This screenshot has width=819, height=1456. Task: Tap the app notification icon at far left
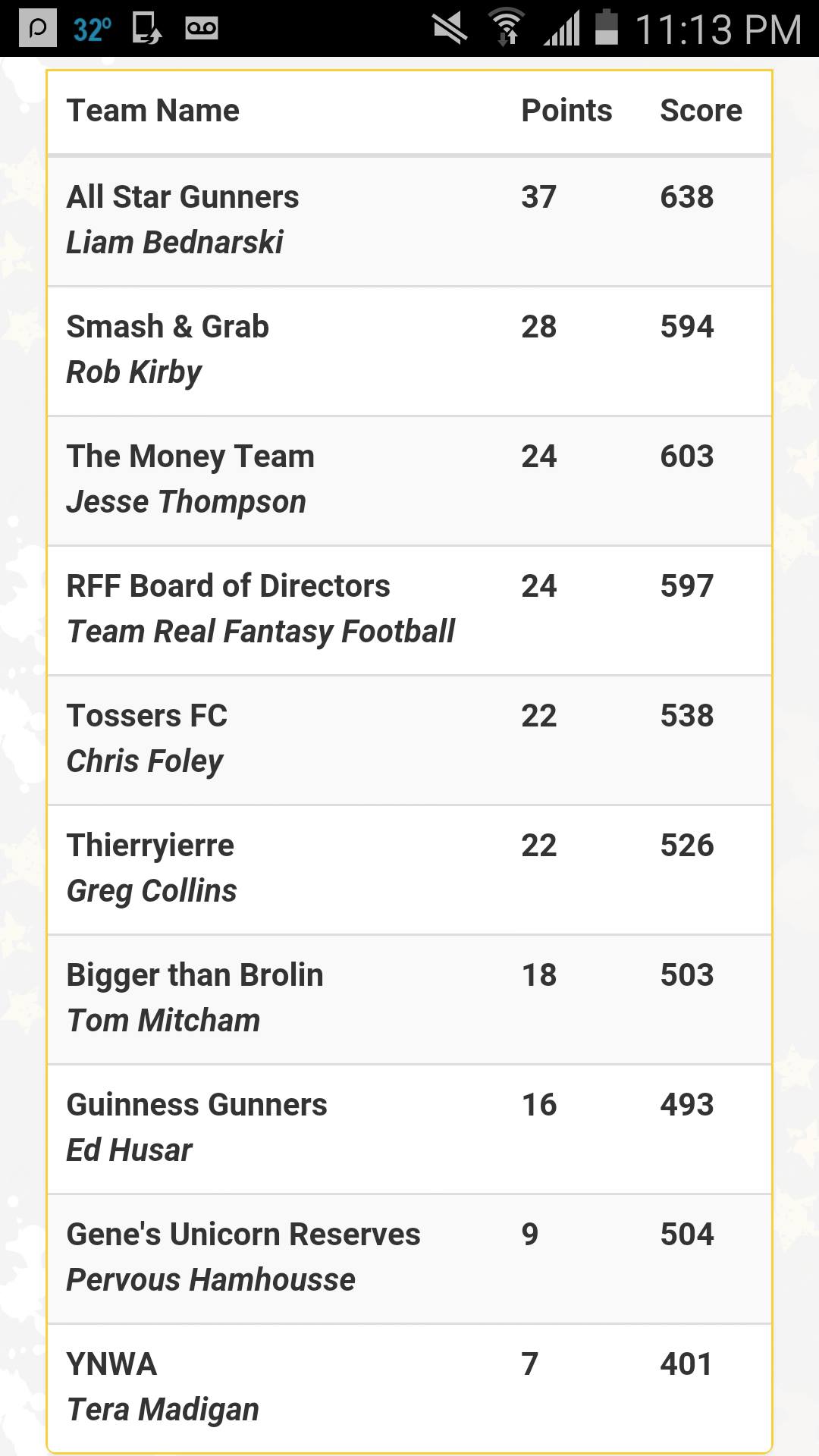(38, 29)
